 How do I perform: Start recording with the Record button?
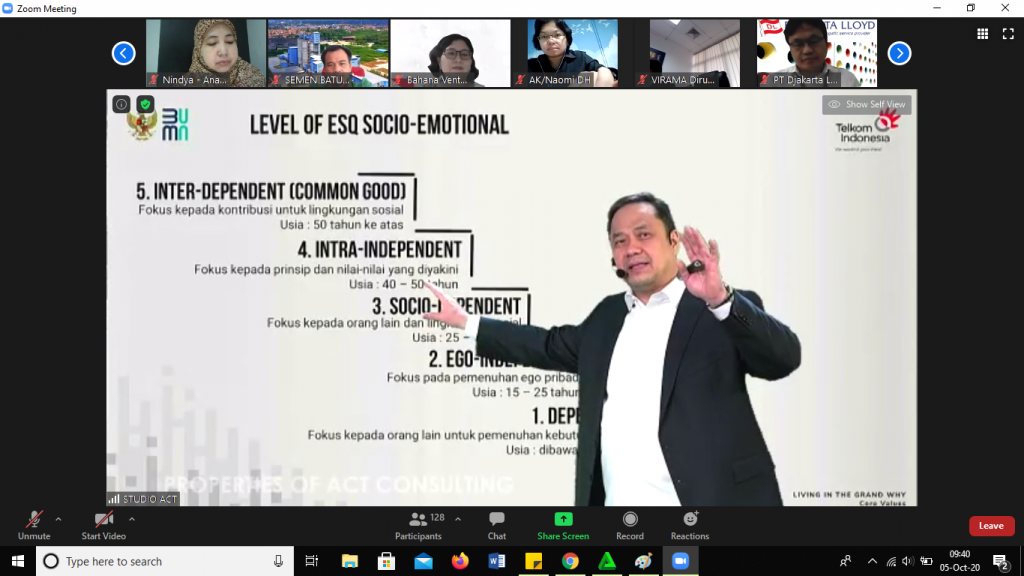point(630,524)
